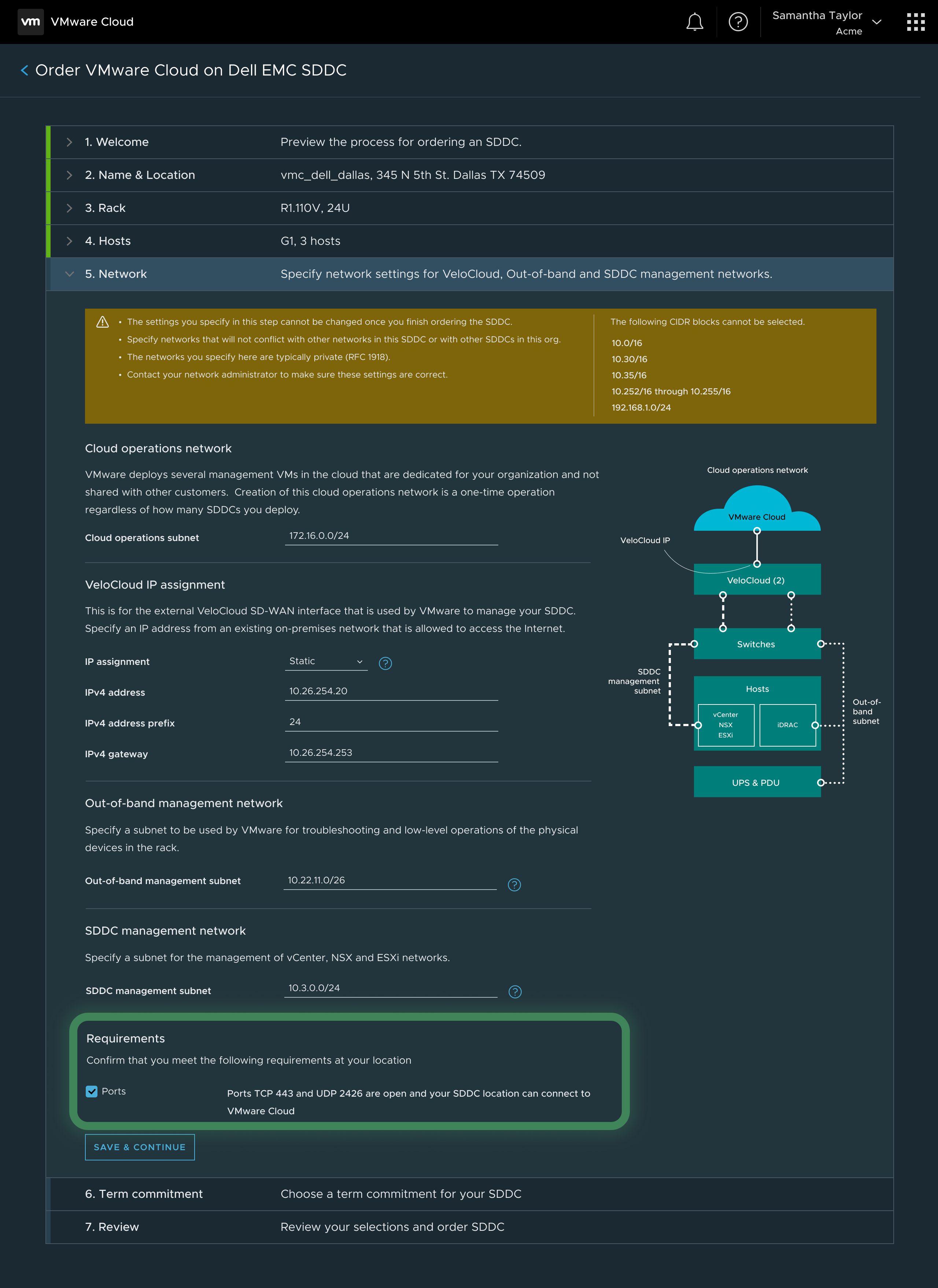Click the 'G1, 3 hosts' summary text
This screenshot has width=938, height=1288.
(x=311, y=241)
